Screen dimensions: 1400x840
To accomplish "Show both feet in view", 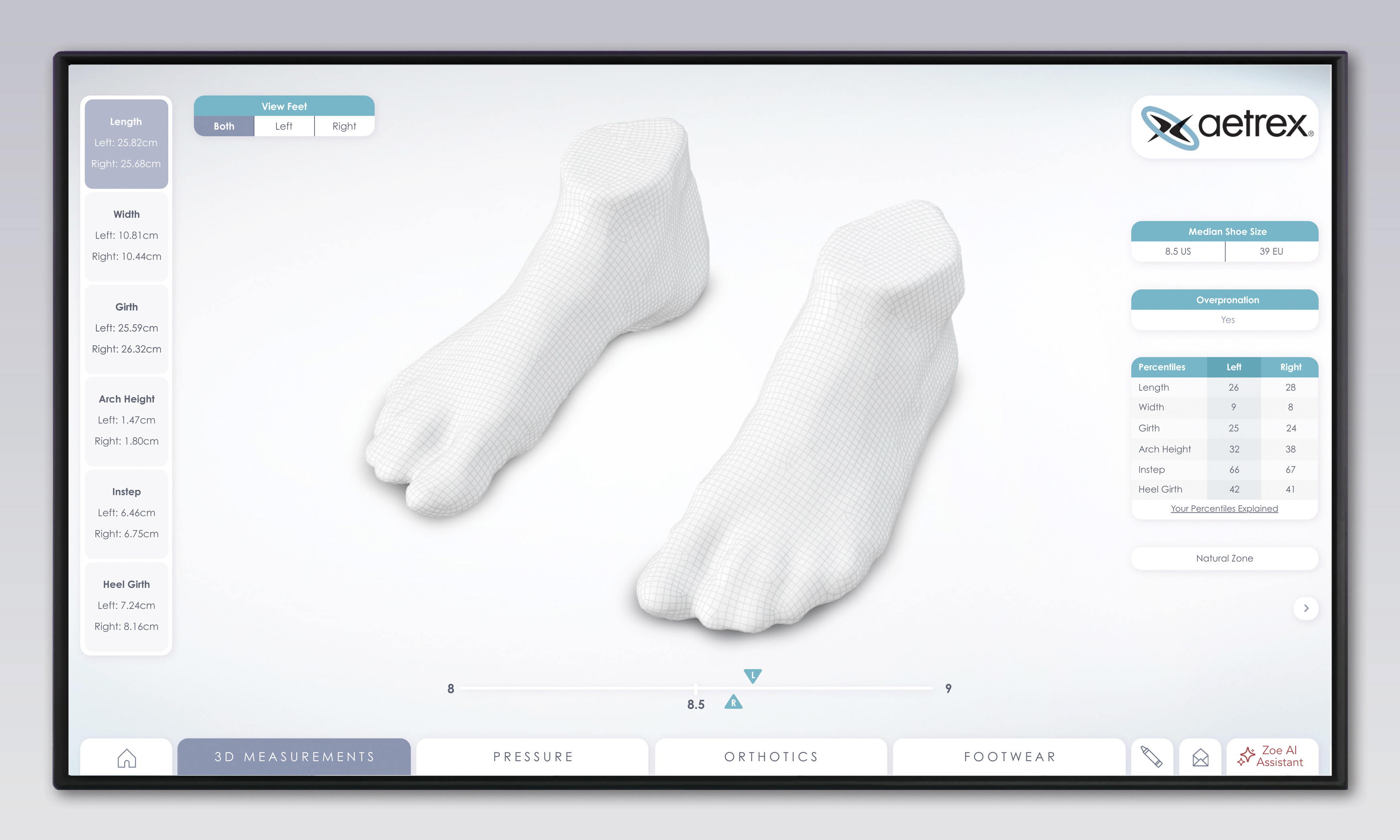I will 224,126.
